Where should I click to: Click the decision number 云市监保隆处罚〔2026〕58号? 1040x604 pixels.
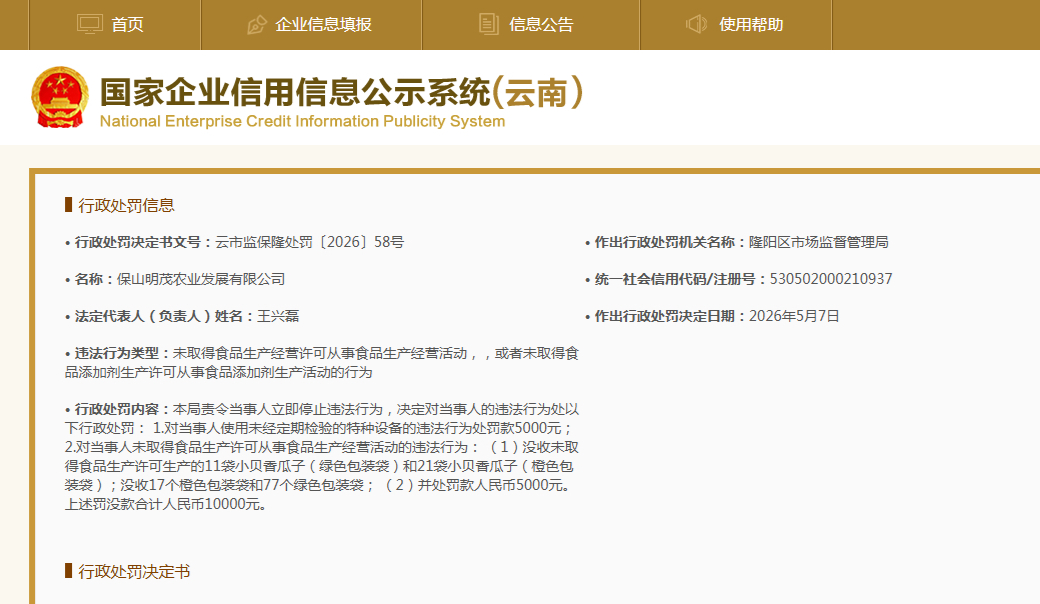[309, 242]
